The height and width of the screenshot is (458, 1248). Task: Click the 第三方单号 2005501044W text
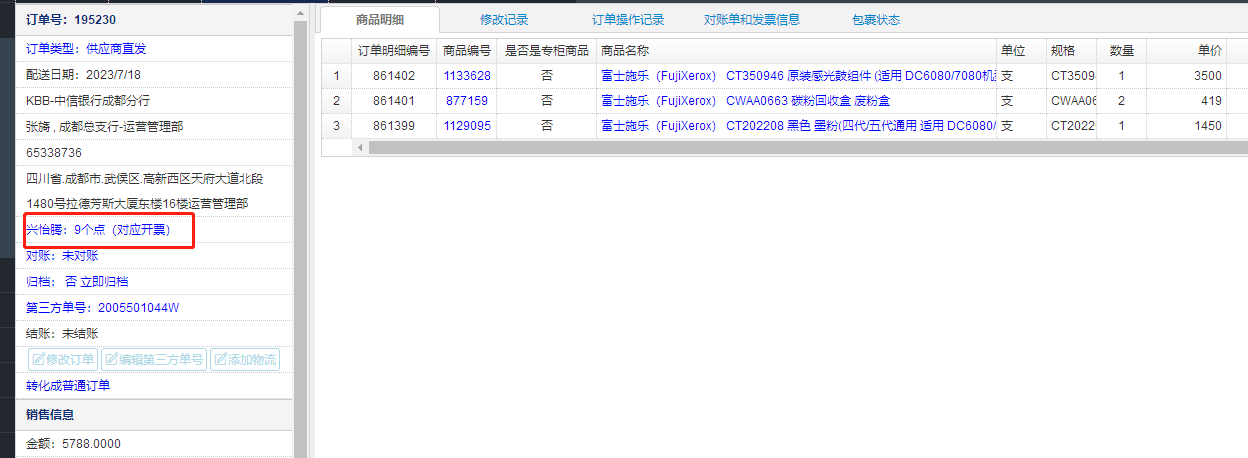coord(102,308)
